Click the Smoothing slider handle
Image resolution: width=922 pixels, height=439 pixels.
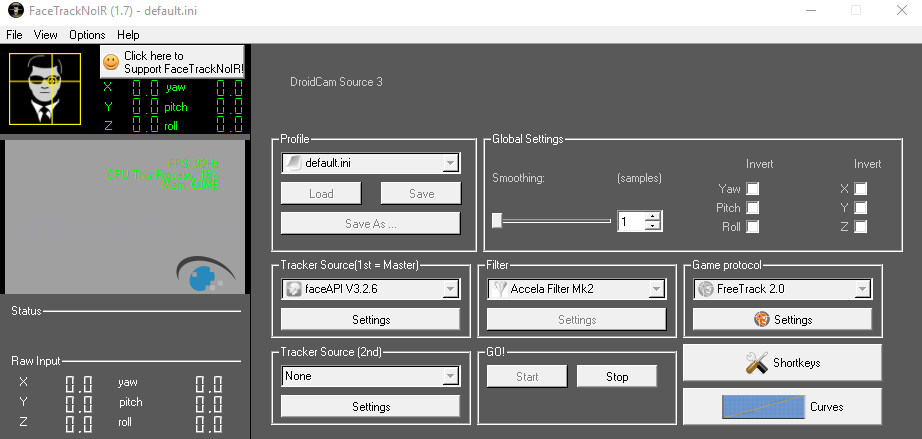497,221
